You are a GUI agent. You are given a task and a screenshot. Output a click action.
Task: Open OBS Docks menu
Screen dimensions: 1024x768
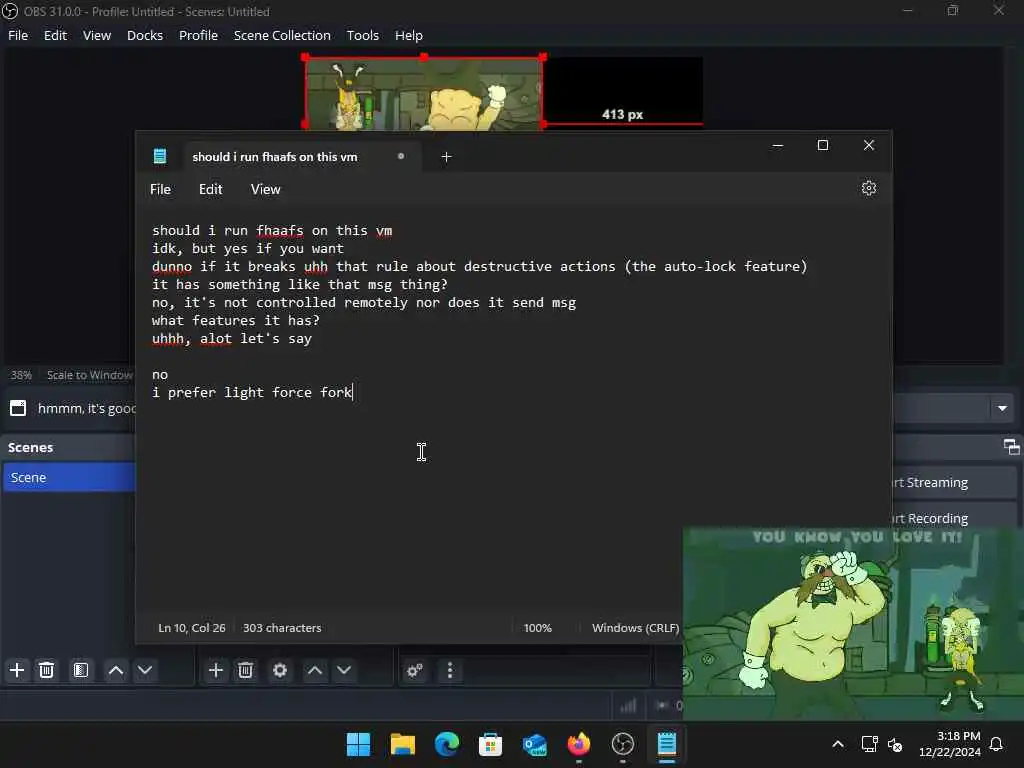click(x=145, y=35)
